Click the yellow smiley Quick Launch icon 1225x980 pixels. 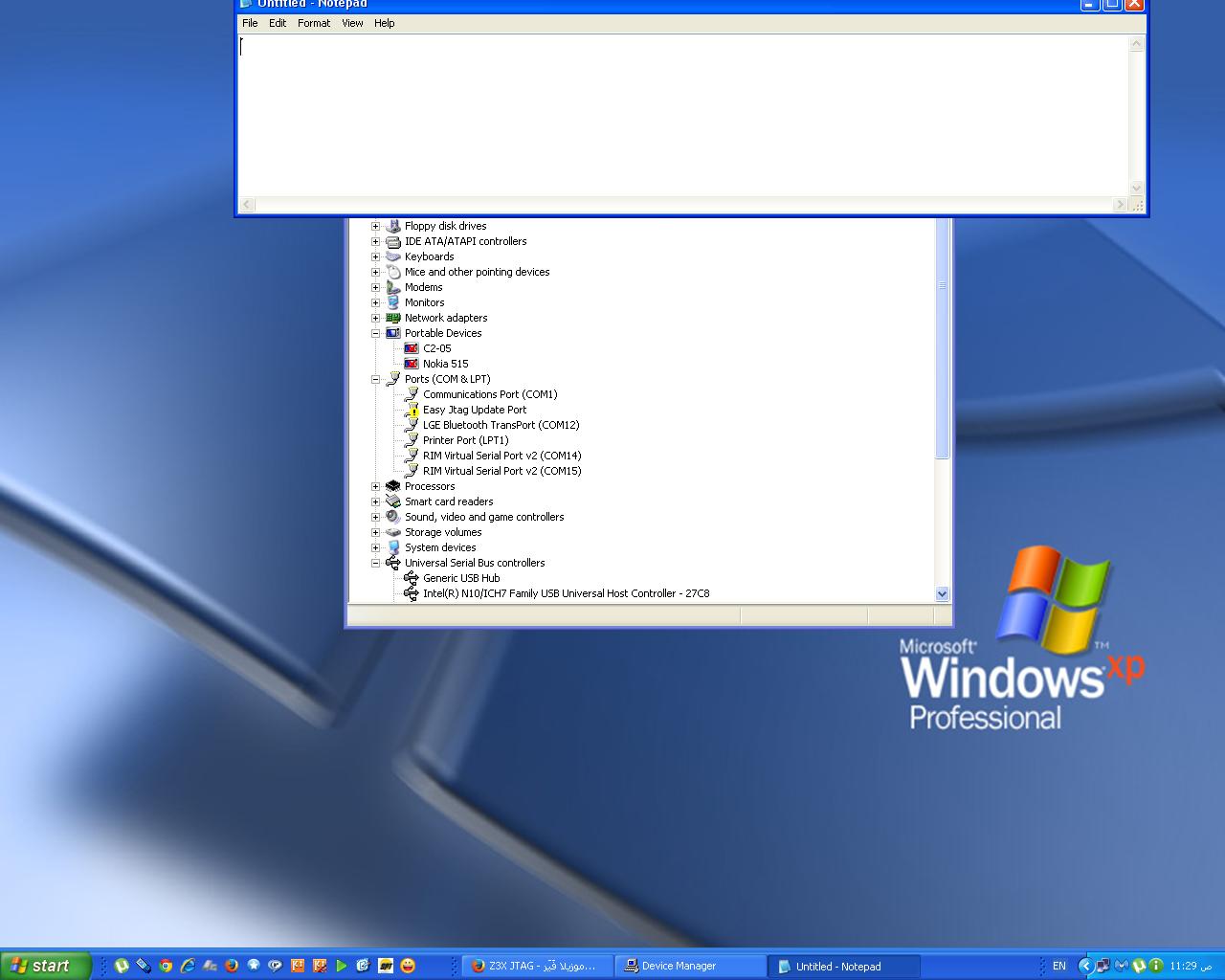coord(408,966)
